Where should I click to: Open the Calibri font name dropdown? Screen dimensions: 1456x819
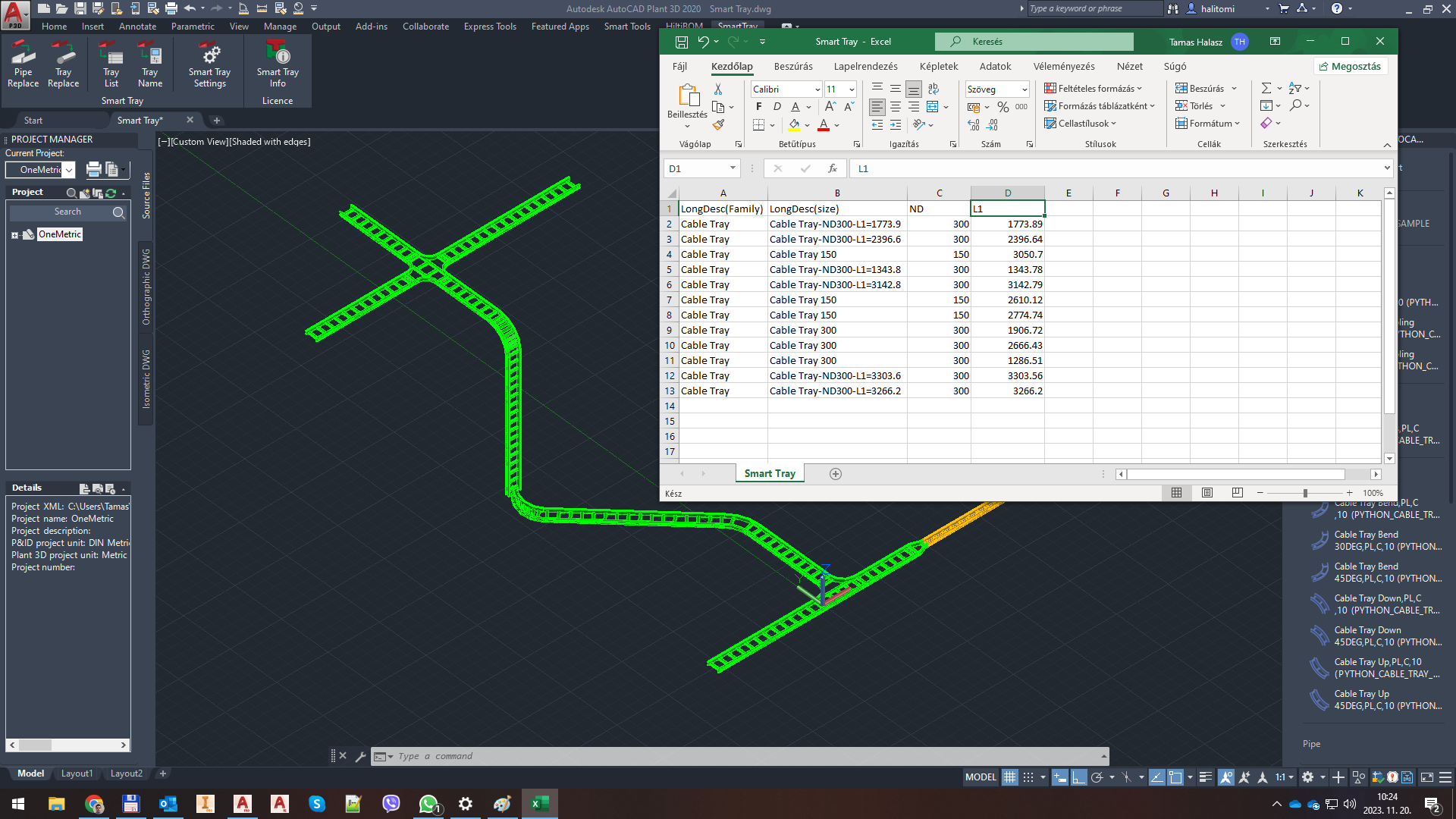(817, 89)
